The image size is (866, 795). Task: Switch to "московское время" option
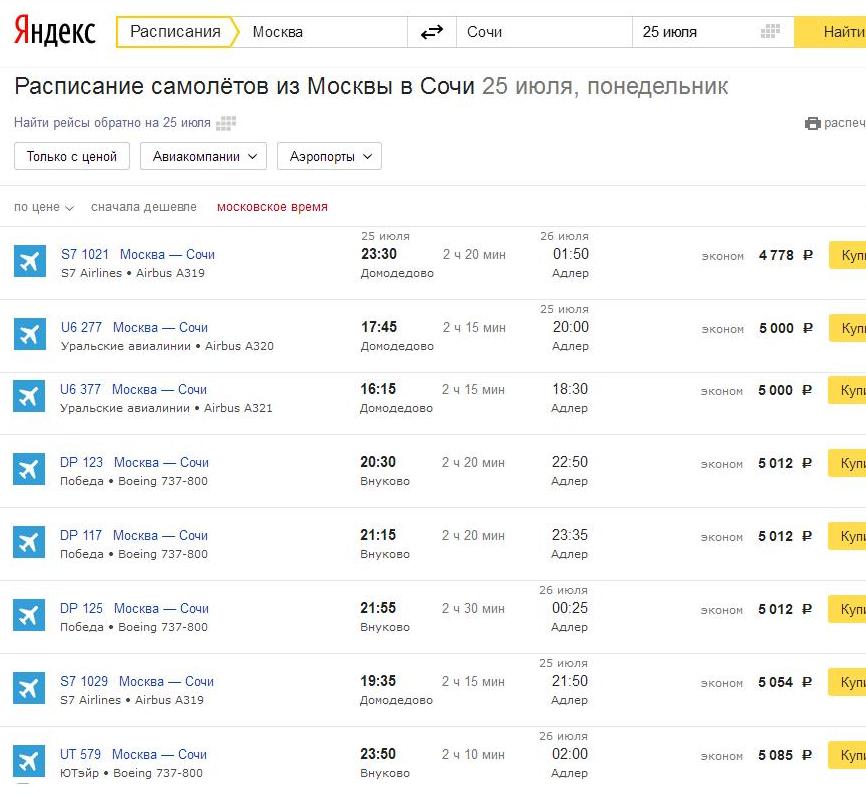272,208
